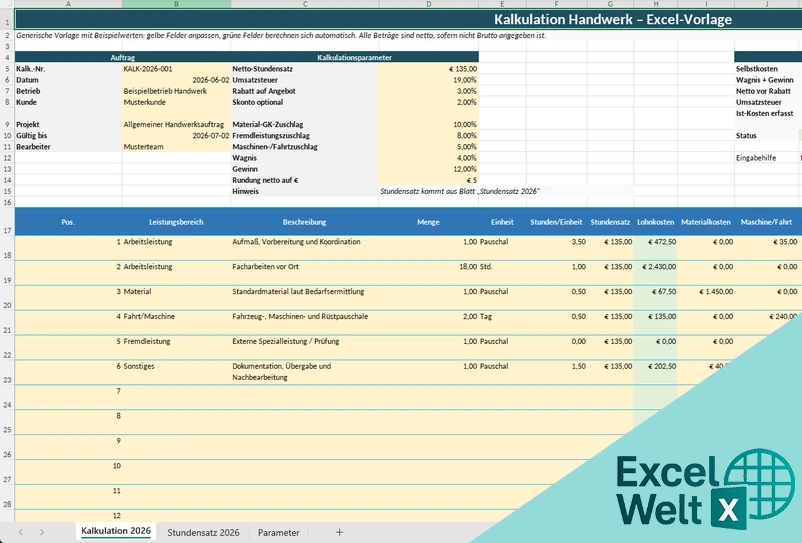Click the Status label
Screen dimensions: 802x543
pyautogui.click(x=746, y=135)
